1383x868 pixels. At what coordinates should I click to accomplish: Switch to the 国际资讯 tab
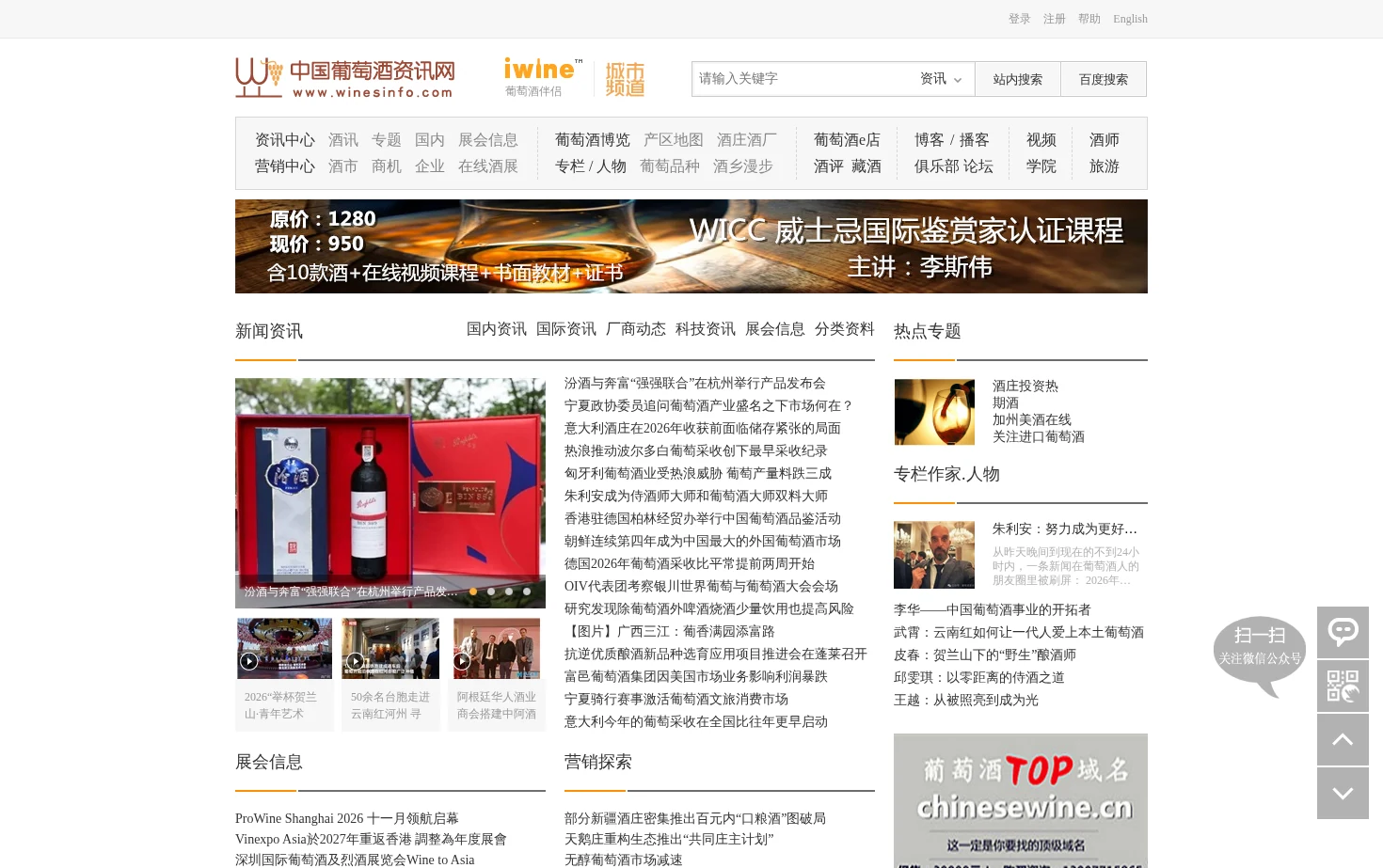(566, 329)
